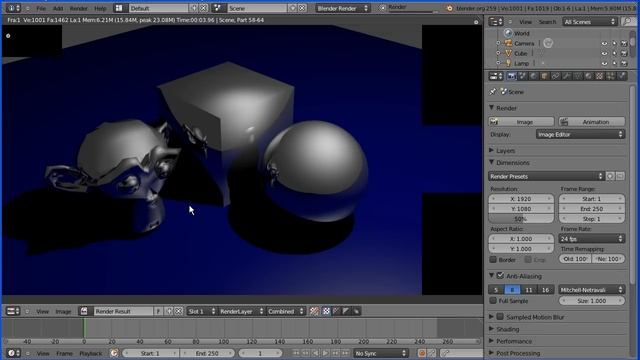Open the Combined pass dropdown

point(286,311)
